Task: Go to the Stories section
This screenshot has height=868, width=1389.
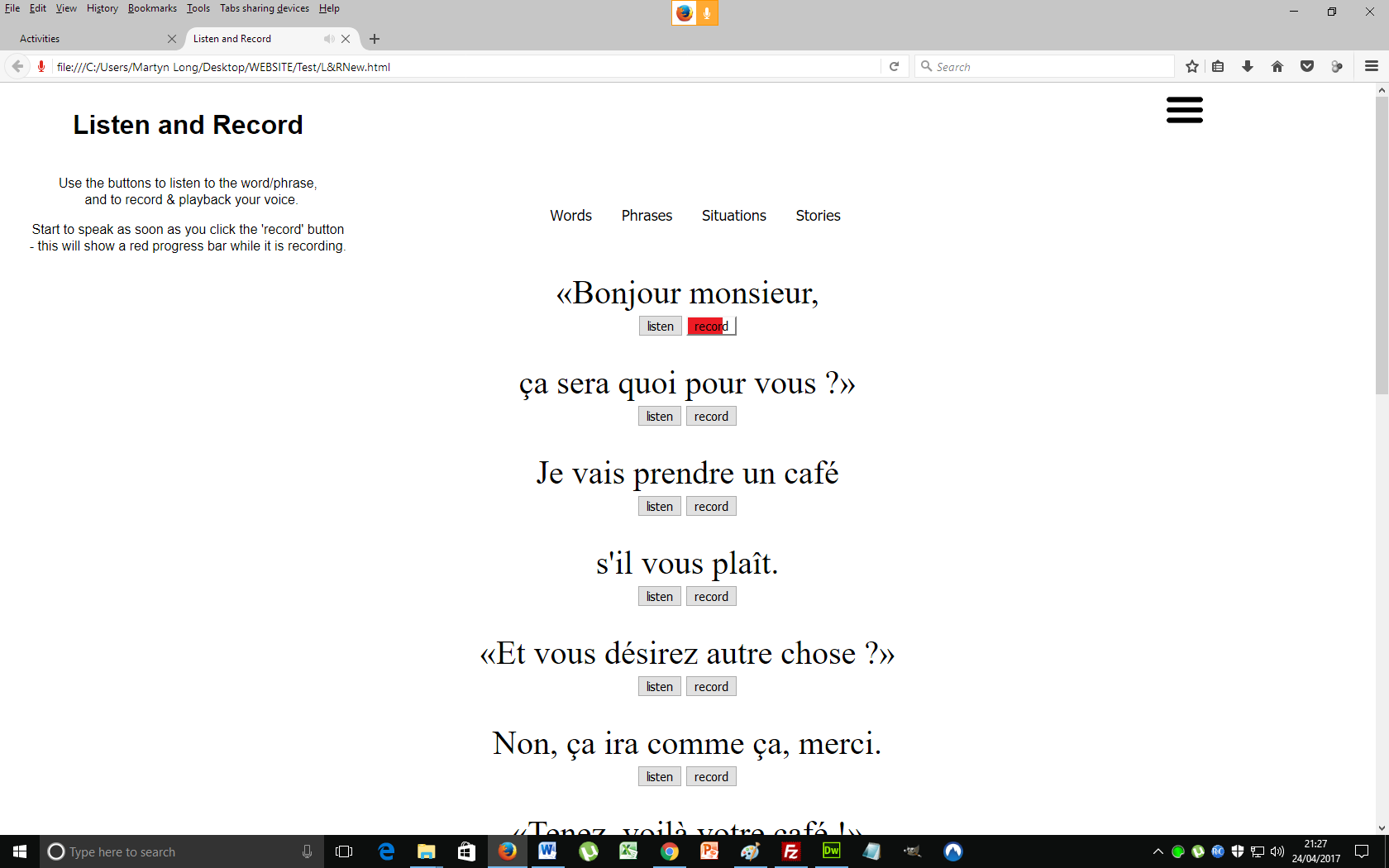Action: 818,216
